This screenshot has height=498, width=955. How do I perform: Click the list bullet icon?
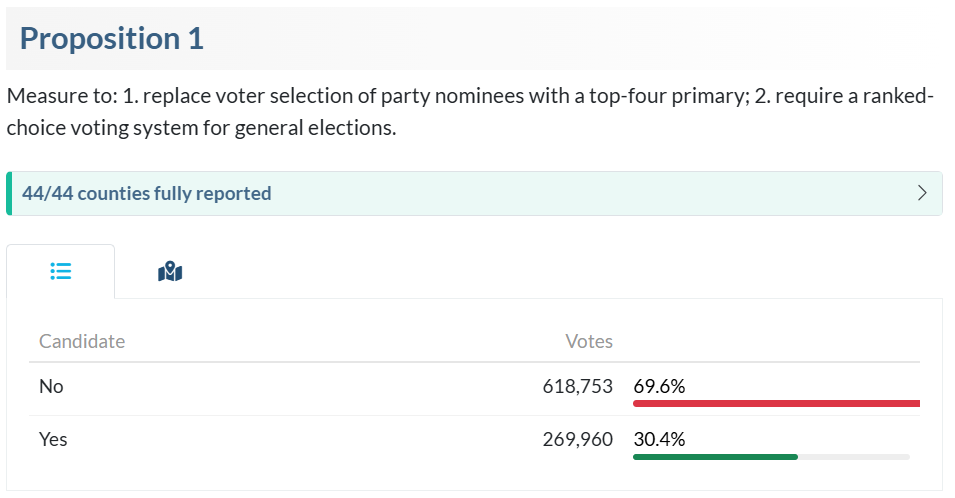60,271
